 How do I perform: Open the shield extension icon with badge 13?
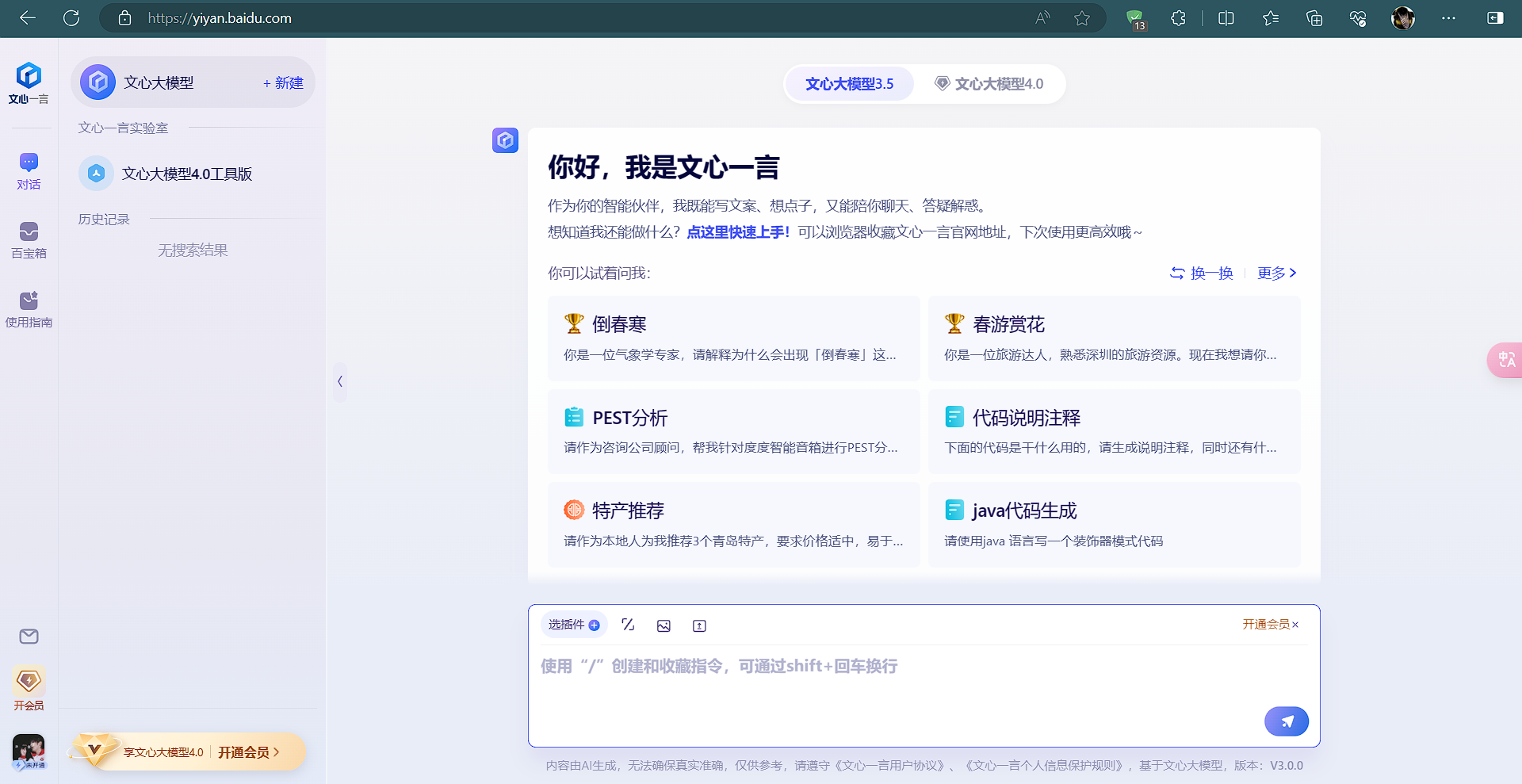pyautogui.click(x=1136, y=20)
